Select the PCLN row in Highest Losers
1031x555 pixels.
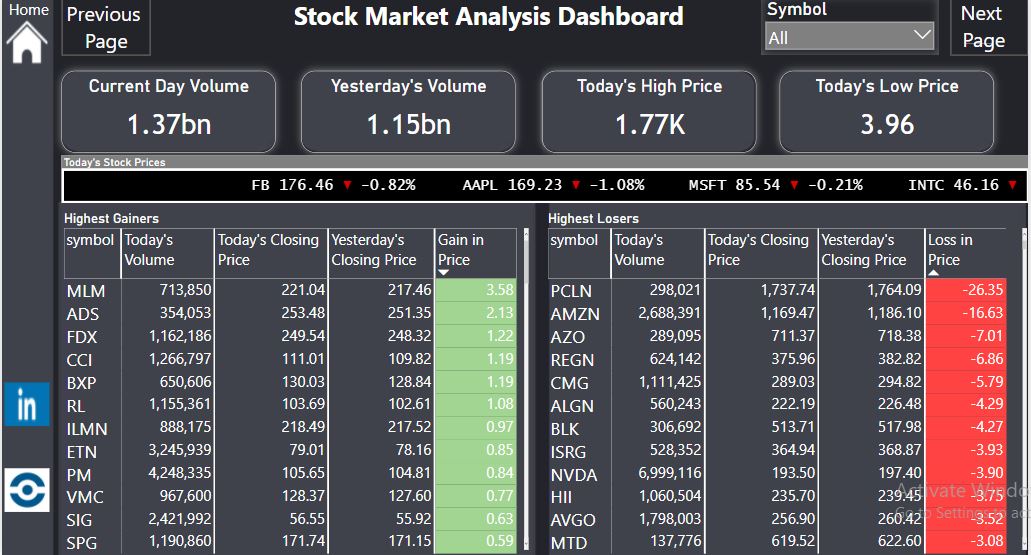(777, 290)
